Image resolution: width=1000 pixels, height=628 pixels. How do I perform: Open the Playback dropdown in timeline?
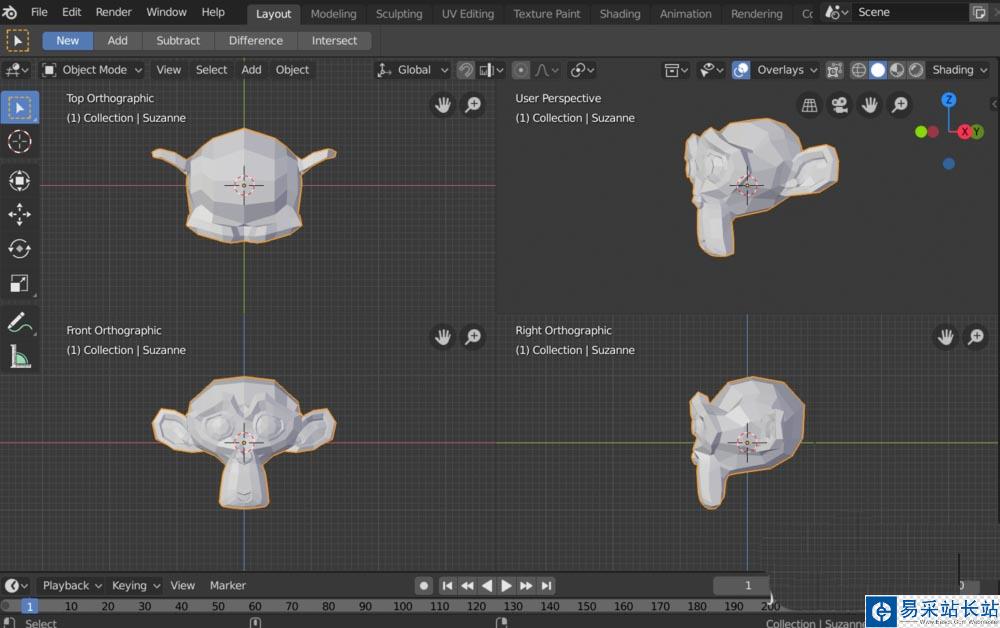(x=71, y=585)
